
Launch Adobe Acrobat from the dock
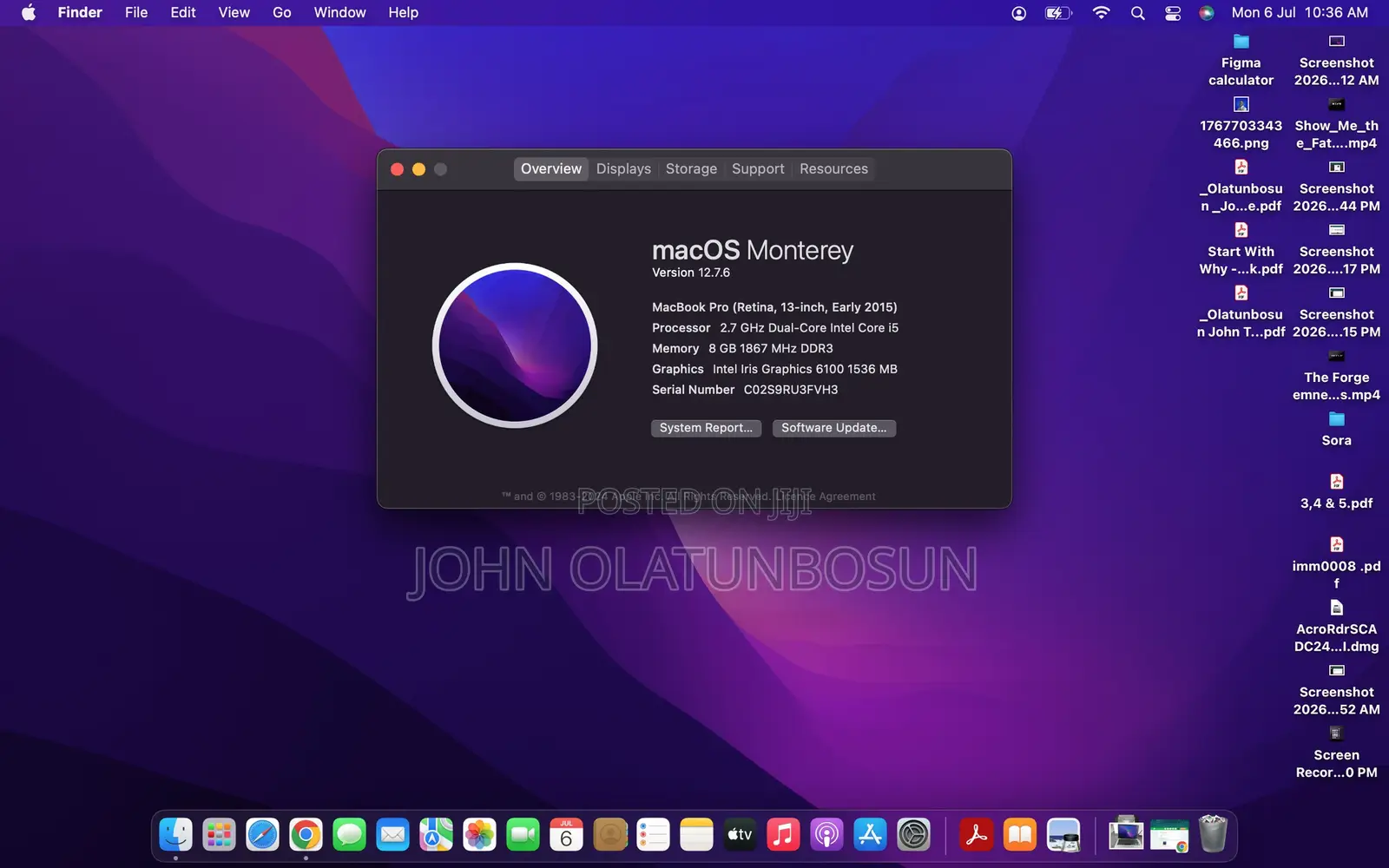(x=977, y=835)
